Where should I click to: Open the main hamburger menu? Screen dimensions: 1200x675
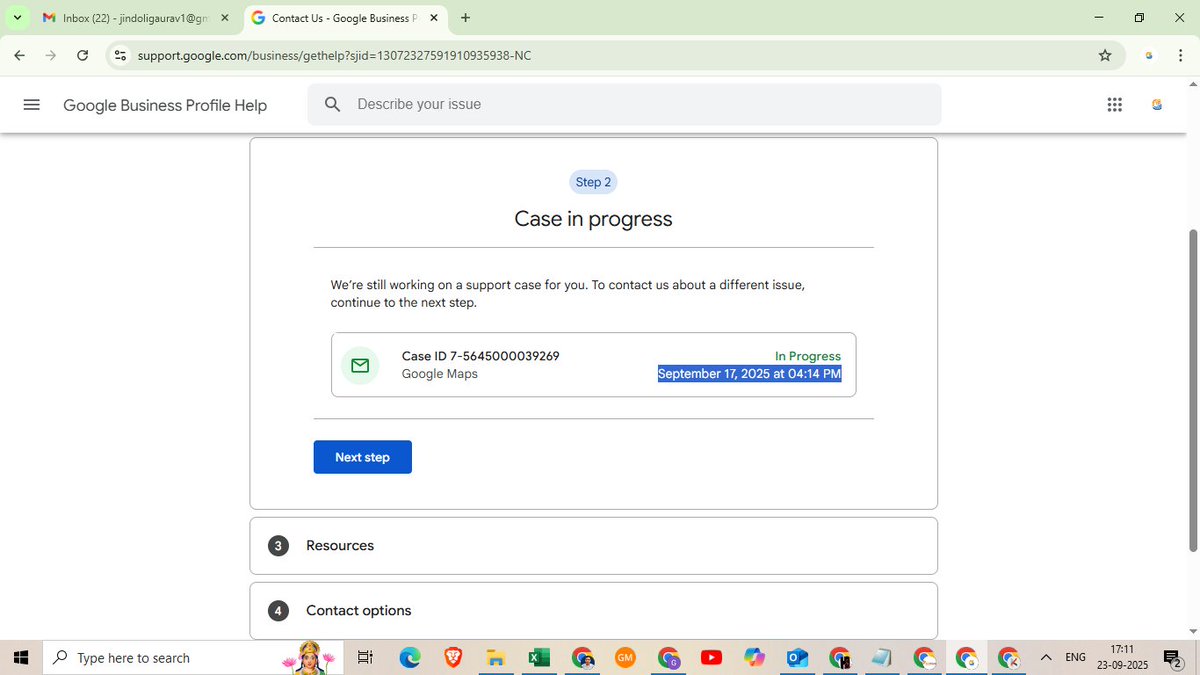pyautogui.click(x=31, y=105)
